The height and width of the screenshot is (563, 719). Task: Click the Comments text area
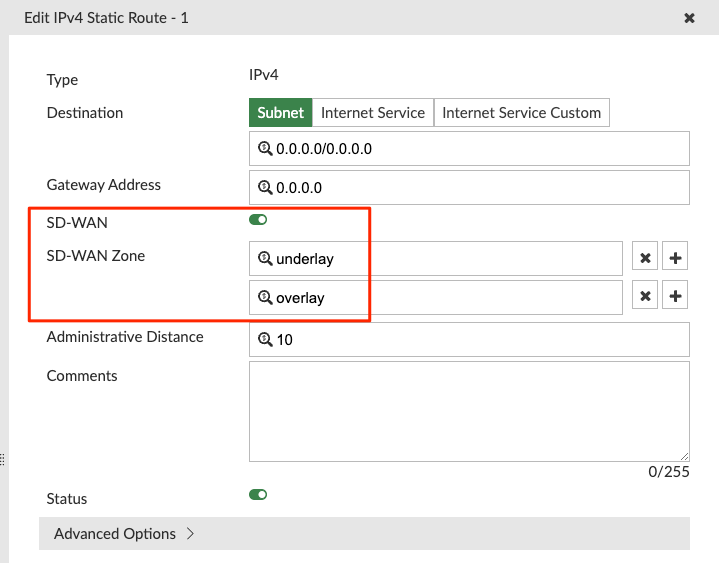click(469, 411)
